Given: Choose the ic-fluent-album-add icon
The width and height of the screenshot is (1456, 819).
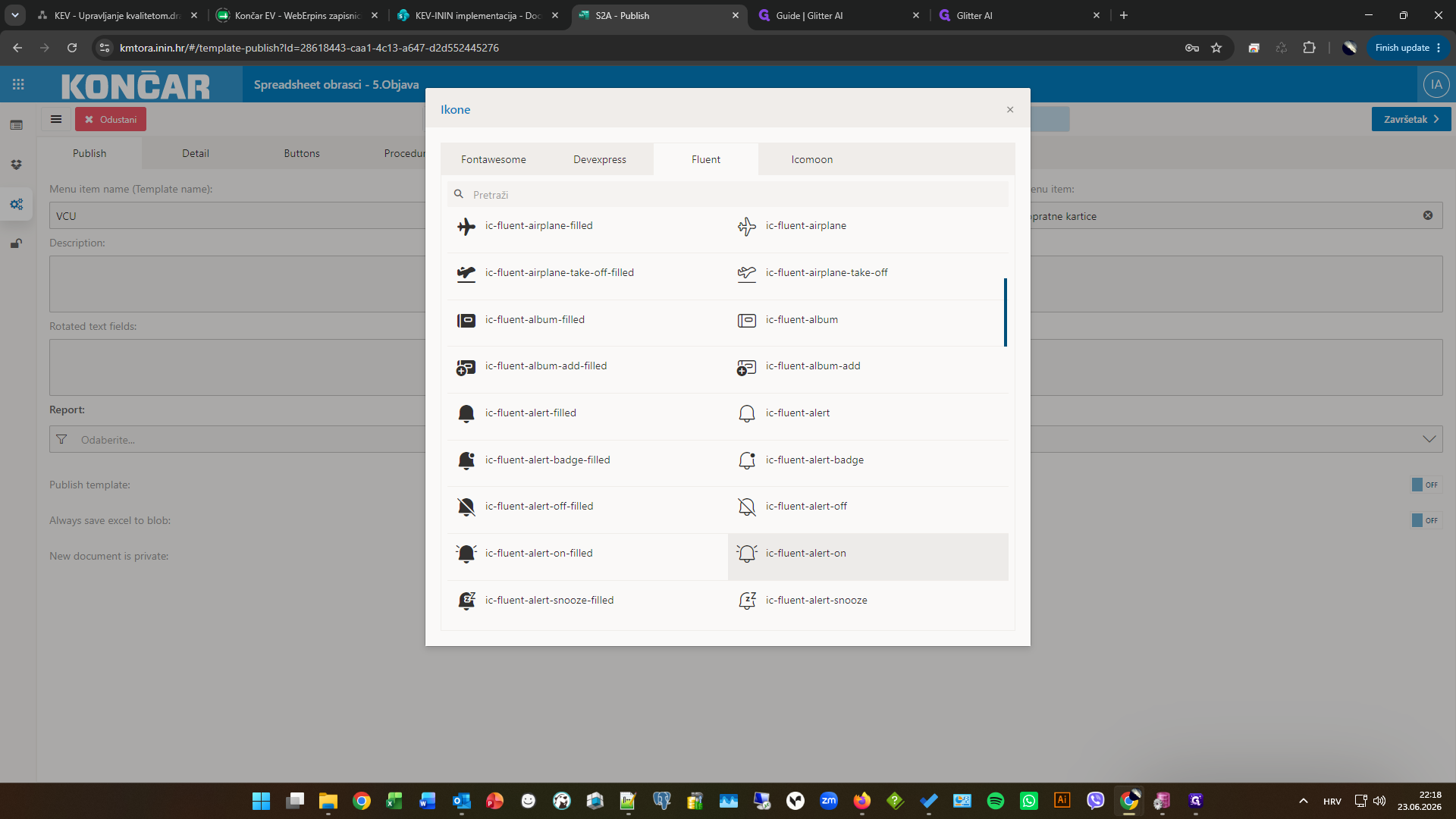Looking at the screenshot, I should (746, 367).
